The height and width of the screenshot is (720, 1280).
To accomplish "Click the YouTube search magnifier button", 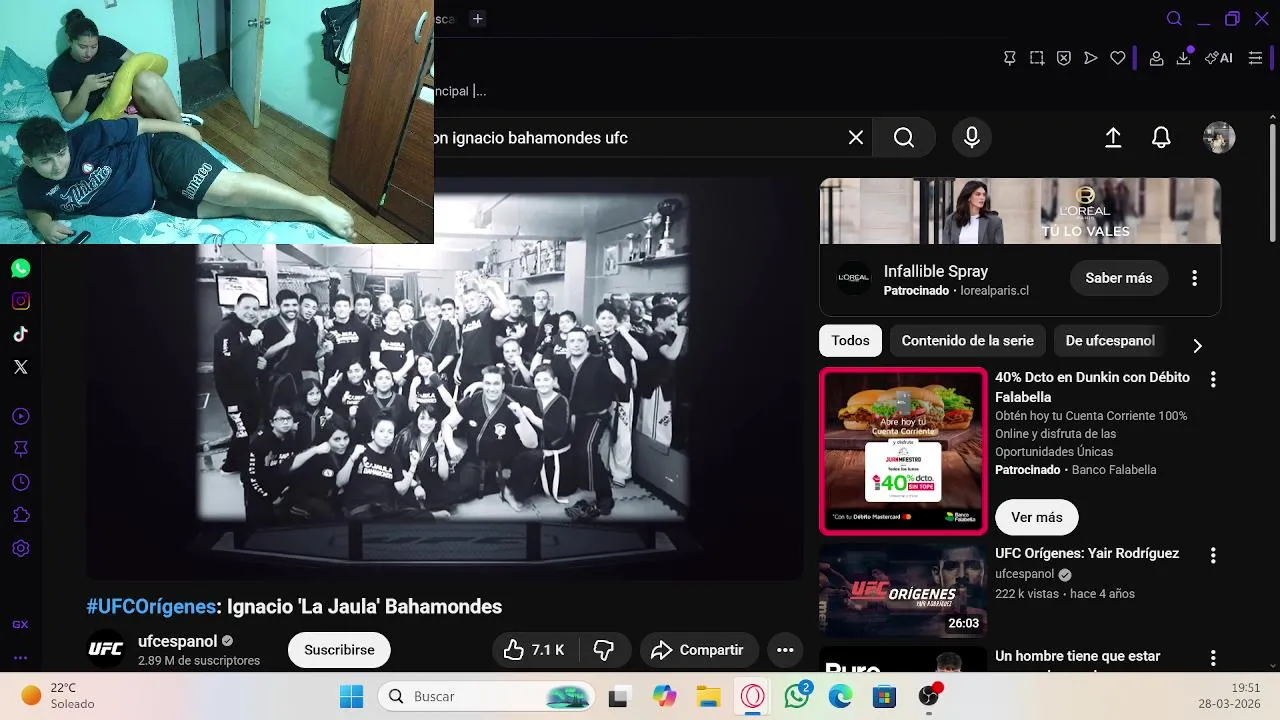I will [x=904, y=138].
